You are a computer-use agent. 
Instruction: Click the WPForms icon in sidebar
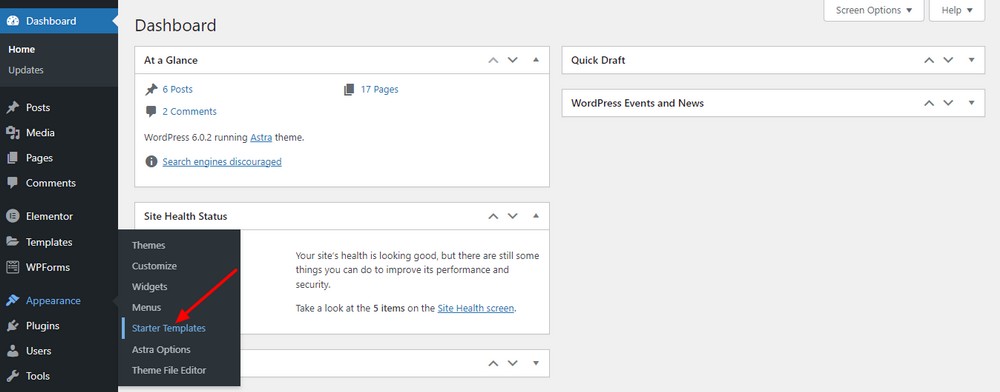pyautogui.click(x=13, y=267)
